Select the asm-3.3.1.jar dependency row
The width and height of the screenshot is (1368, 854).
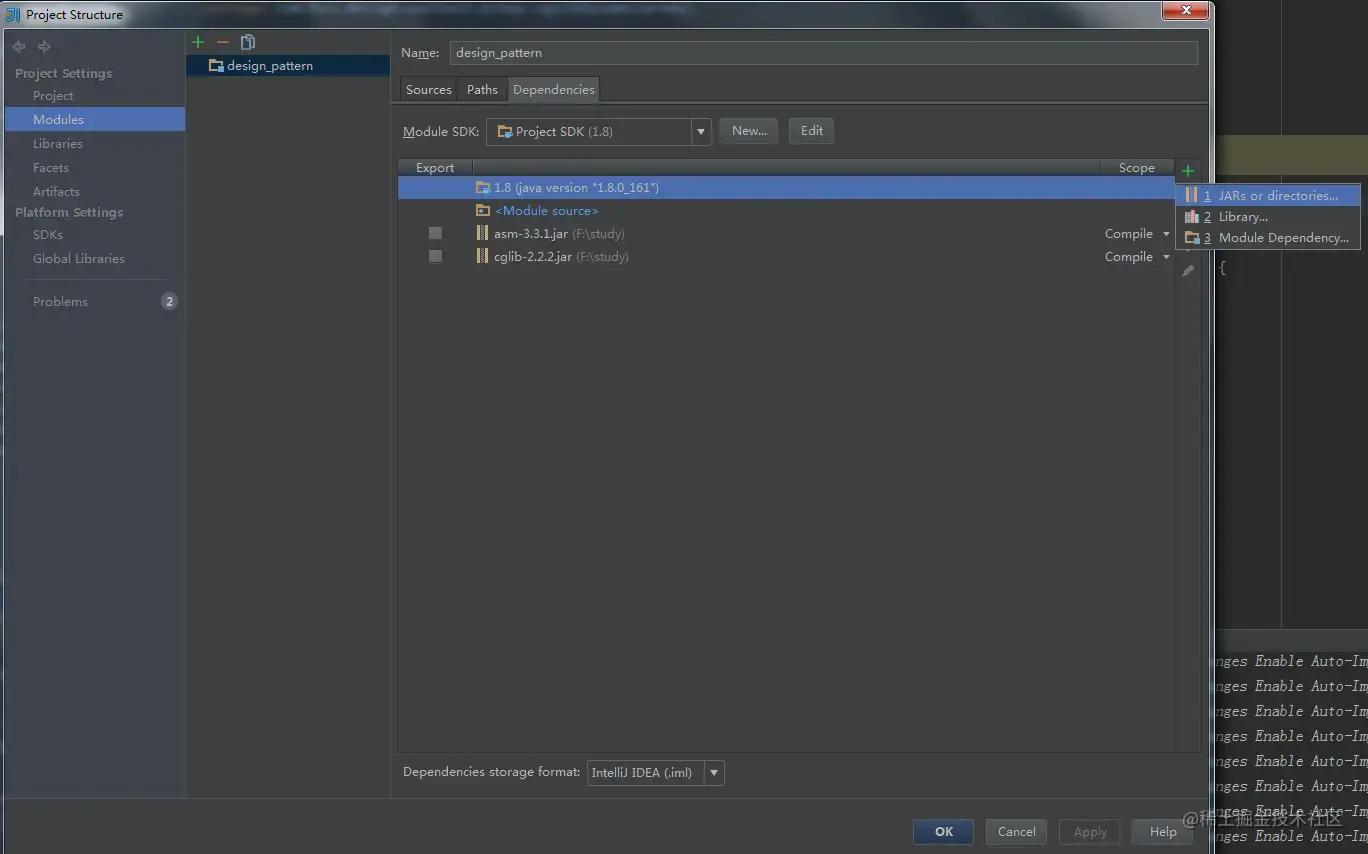(x=786, y=233)
